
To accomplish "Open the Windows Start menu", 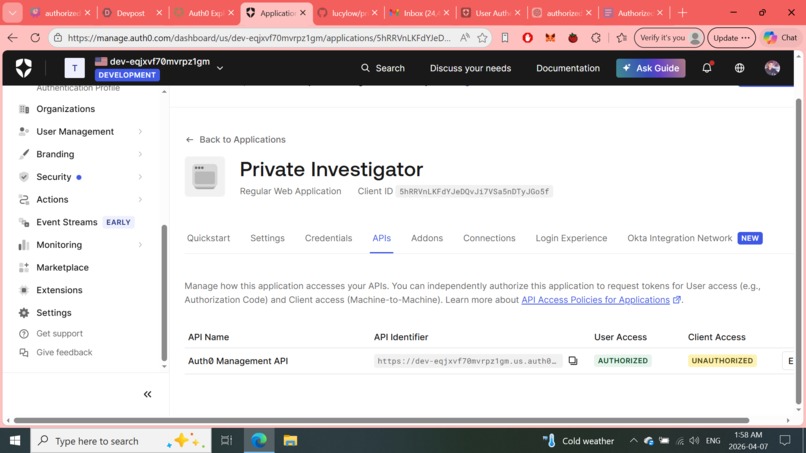I will (15, 441).
